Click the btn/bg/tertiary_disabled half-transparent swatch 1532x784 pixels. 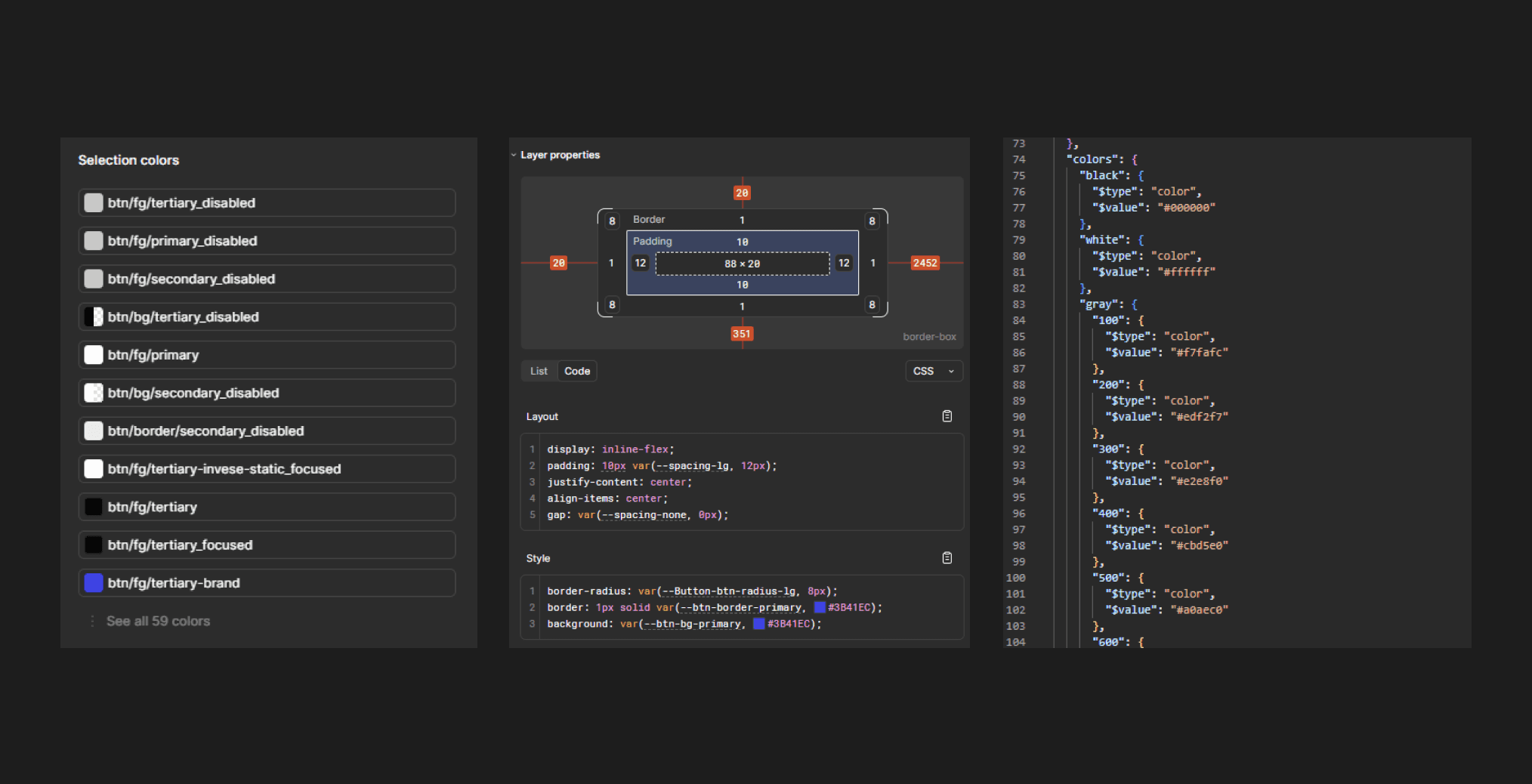tap(94, 316)
